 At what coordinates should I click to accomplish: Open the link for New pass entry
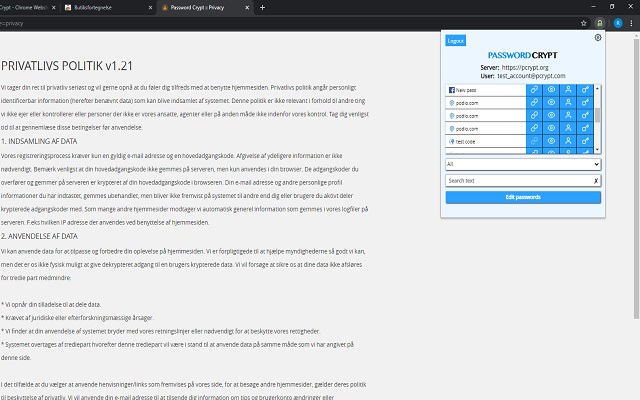535,90
